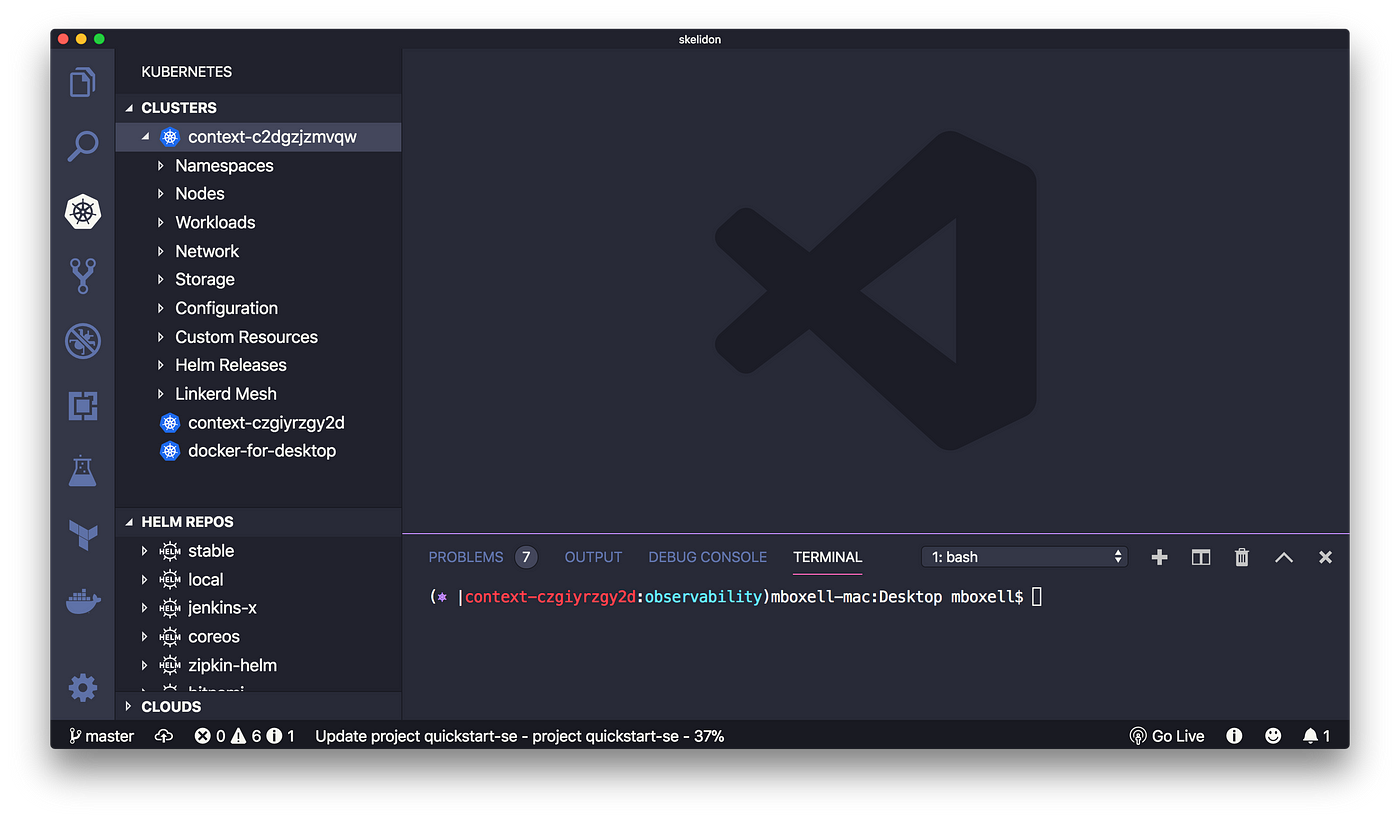1400x821 pixels.
Task: Switch to the DEBUG CONSOLE tab
Action: [x=708, y=557]
